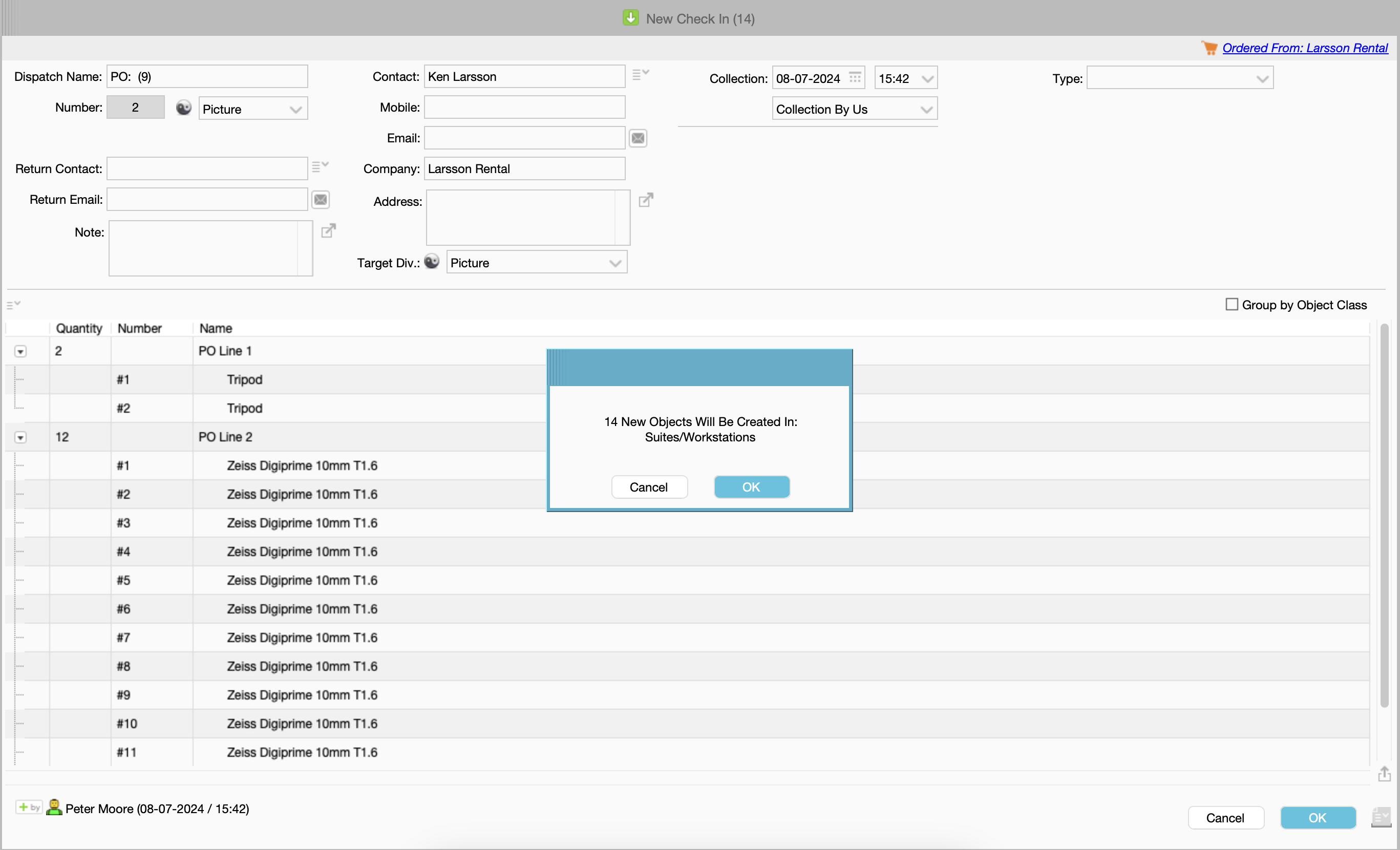This screenshot has height=850, width=1400.
Task: Click the Return Email envelope icon
Action: click(321, 199)
